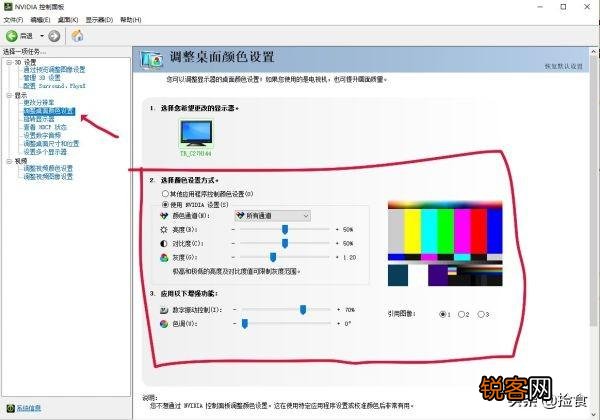The image size is (600, 420).
Task: Click the 灰度 gamma slider handle
Action: tap(273, 257)
